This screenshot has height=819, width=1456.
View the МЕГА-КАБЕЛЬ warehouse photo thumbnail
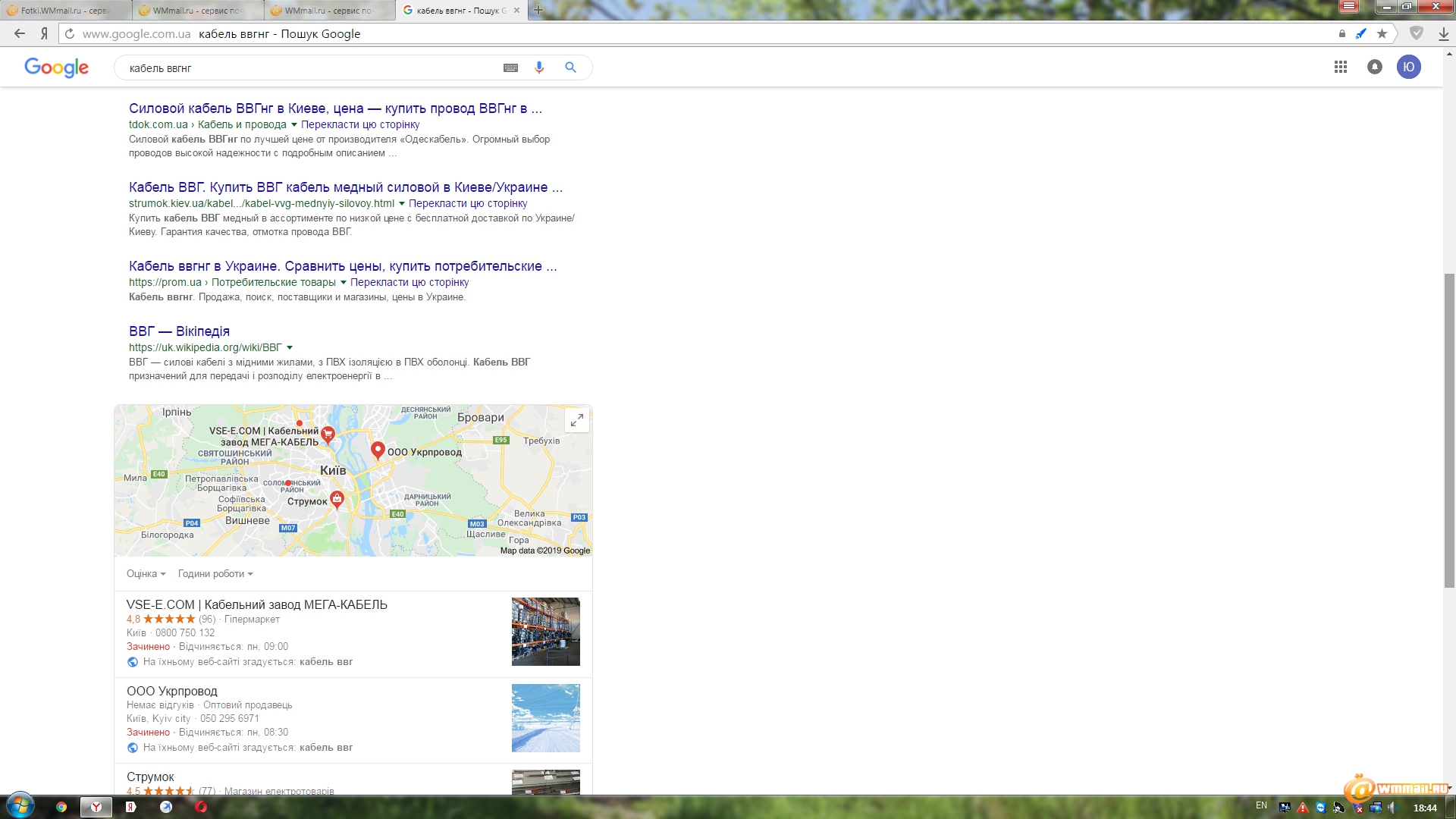tap(546, 632)
